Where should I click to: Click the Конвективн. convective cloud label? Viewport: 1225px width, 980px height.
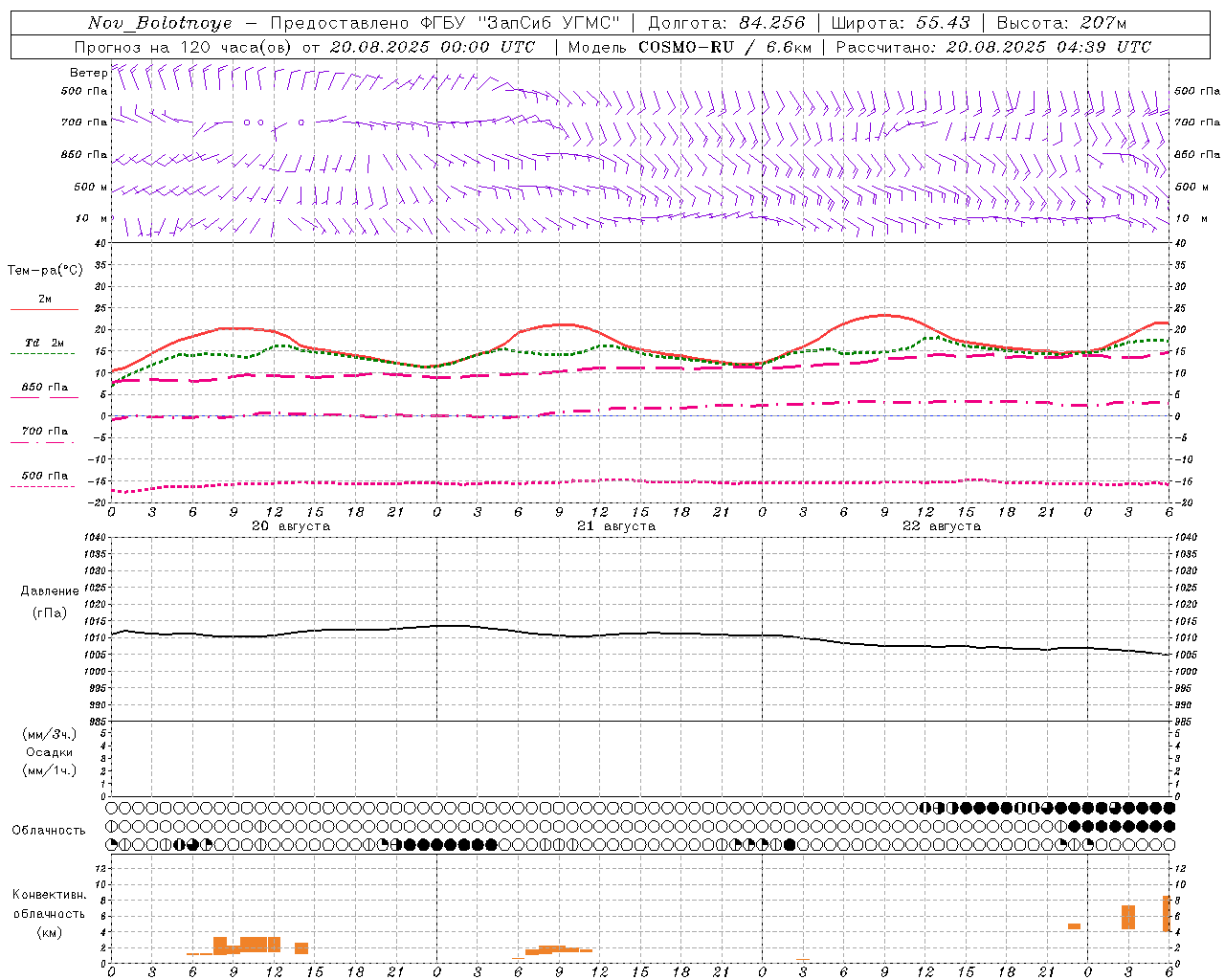pyautogui.click(x=50, y=895)
